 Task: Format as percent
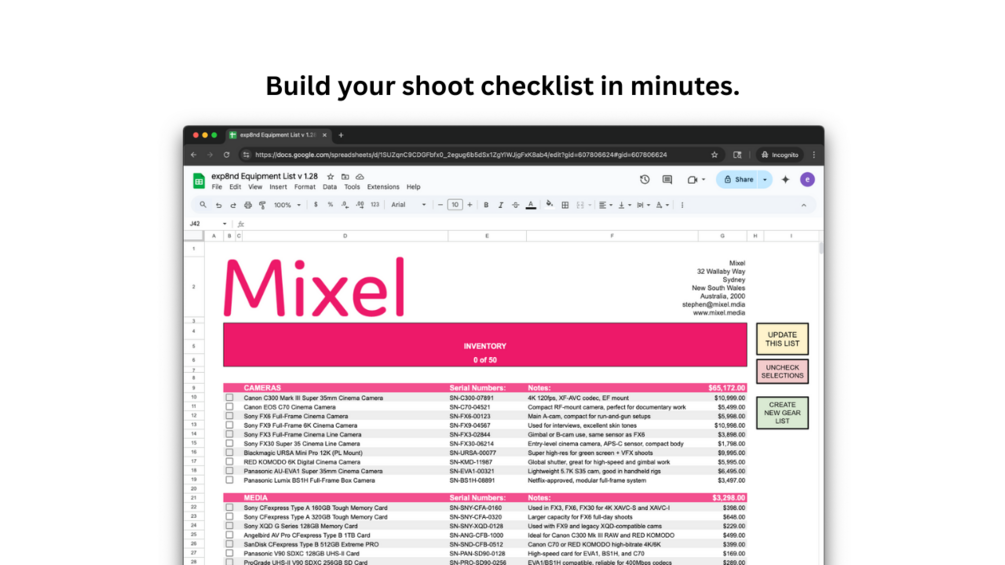[330, 205]
